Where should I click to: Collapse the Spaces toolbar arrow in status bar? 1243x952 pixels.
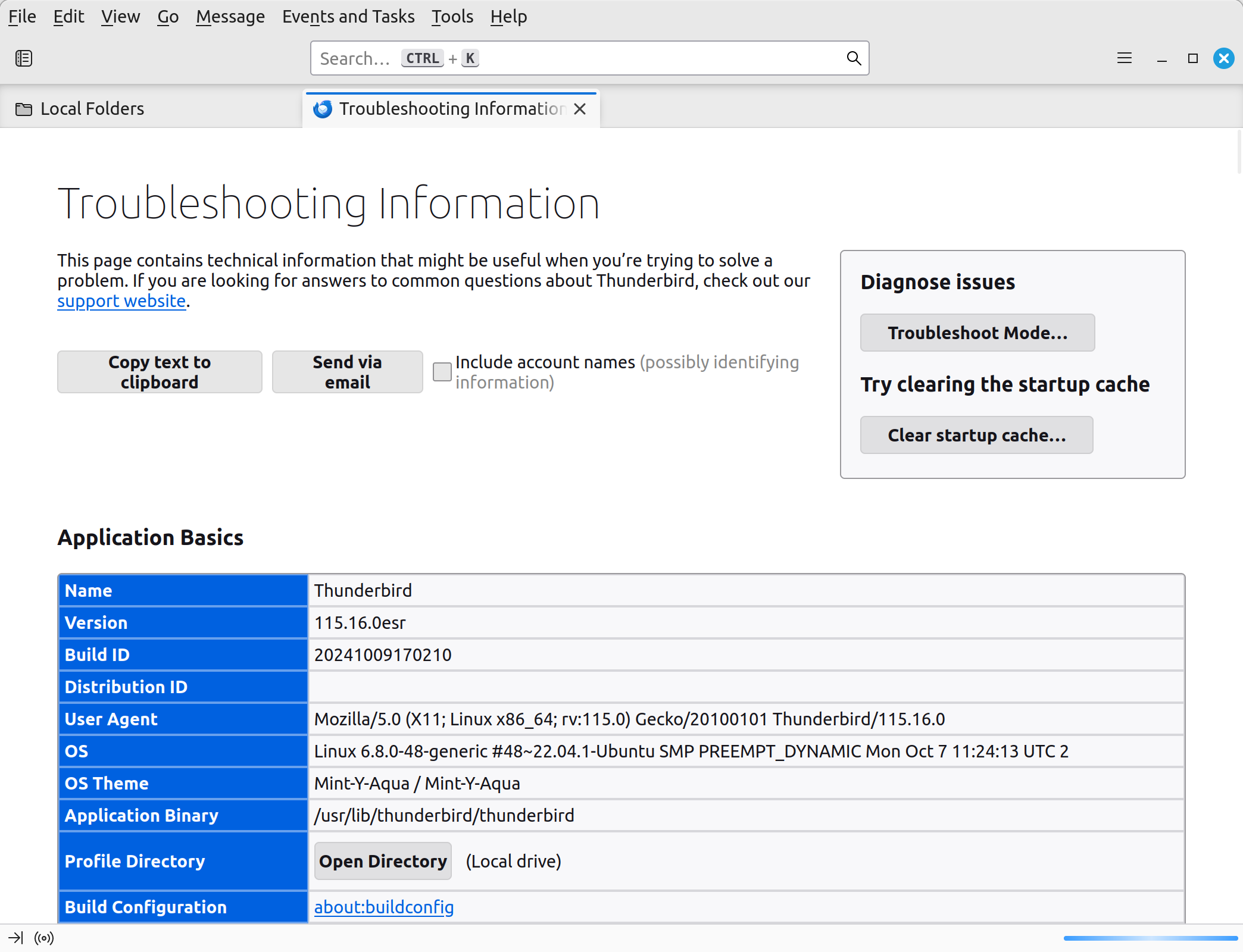click(x=15, y=938)
